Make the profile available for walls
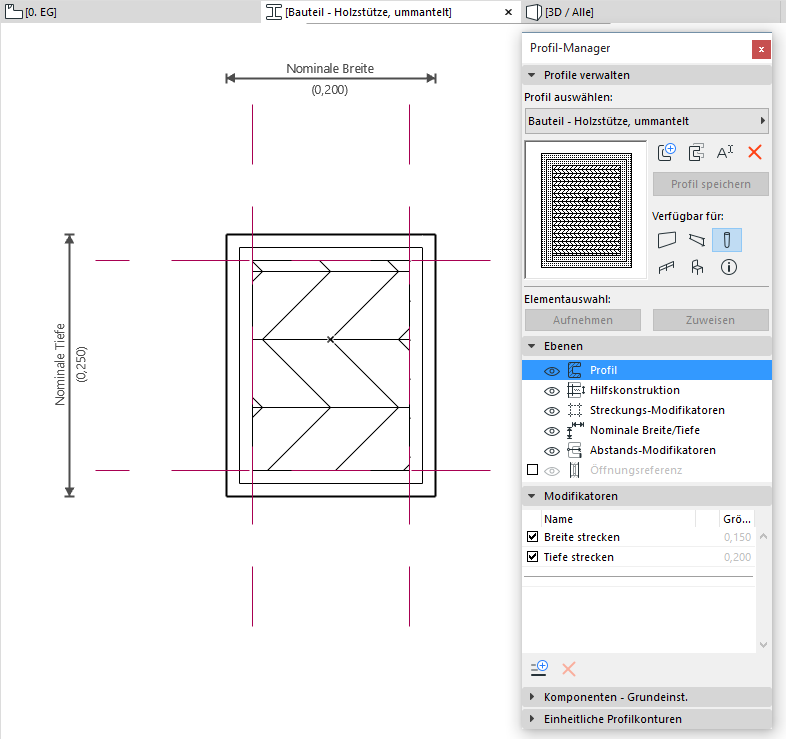Screen dimensions: 786x739 (x=667, y=240)
